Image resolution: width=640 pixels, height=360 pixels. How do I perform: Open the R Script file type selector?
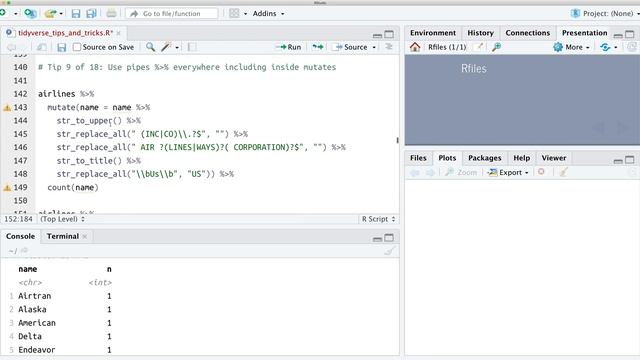pos(378,219)
